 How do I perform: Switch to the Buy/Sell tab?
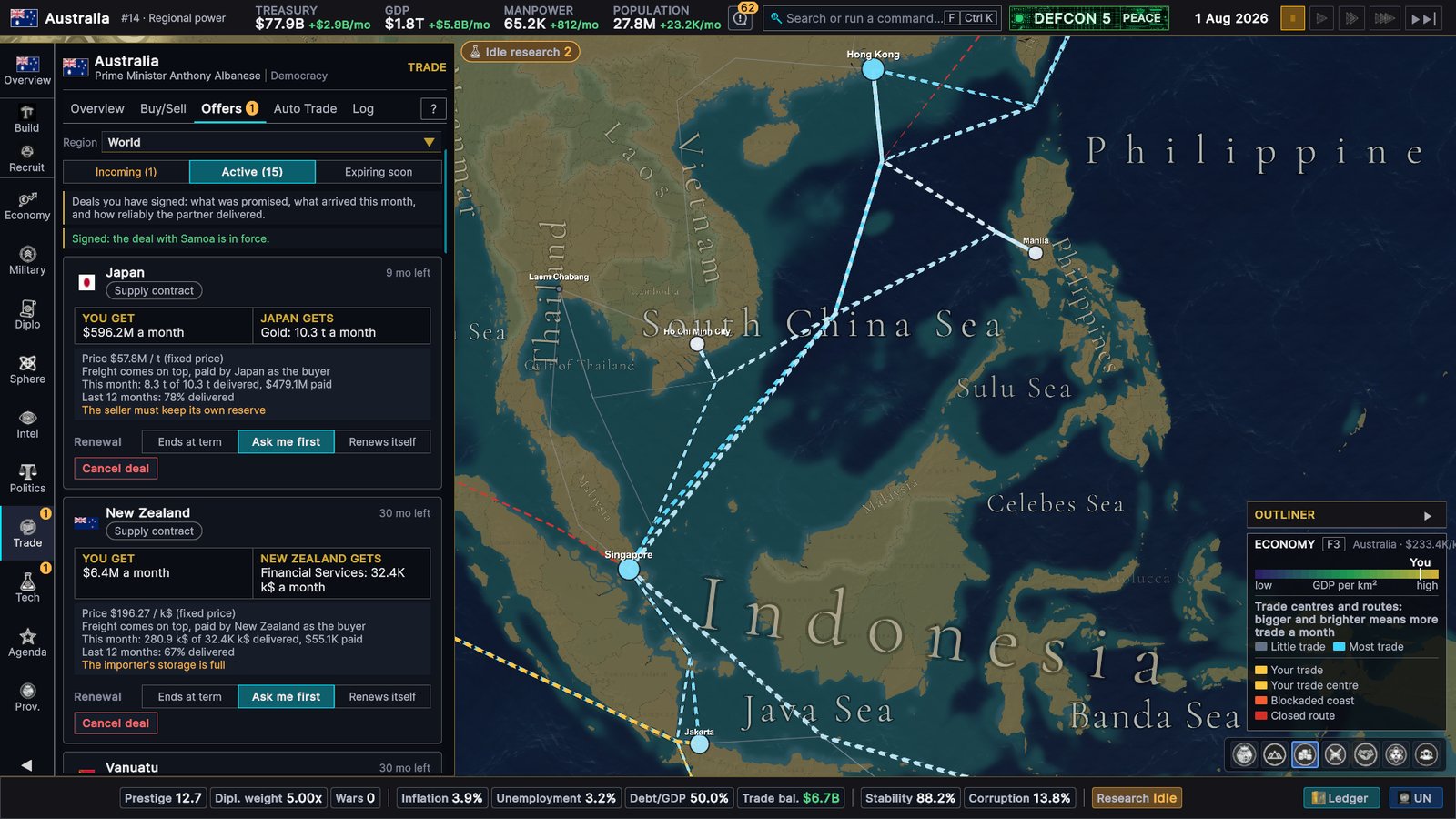pos(163,108)
